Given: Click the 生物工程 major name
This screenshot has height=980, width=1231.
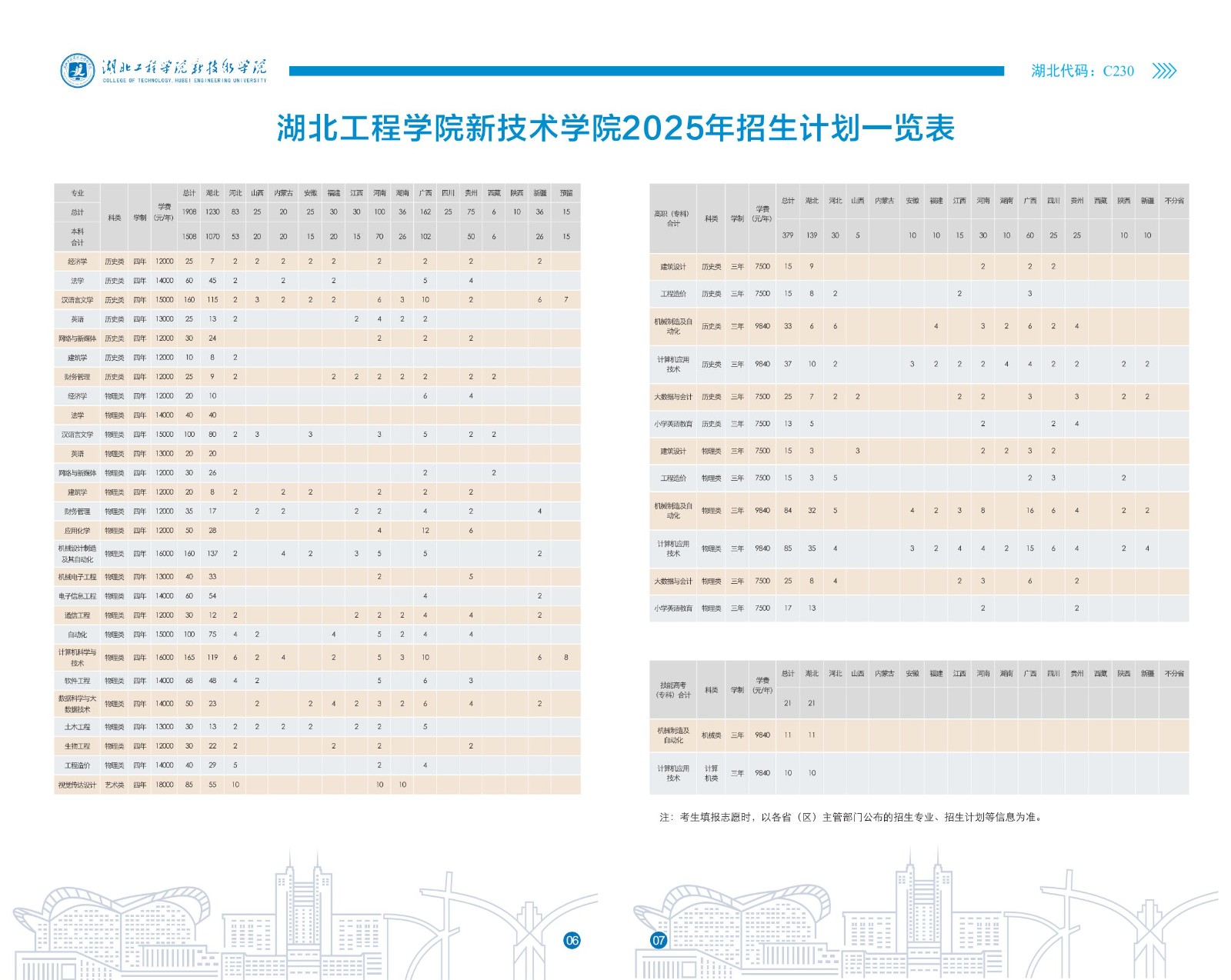Looking at the screenshot, I should (x=78, y=746).
